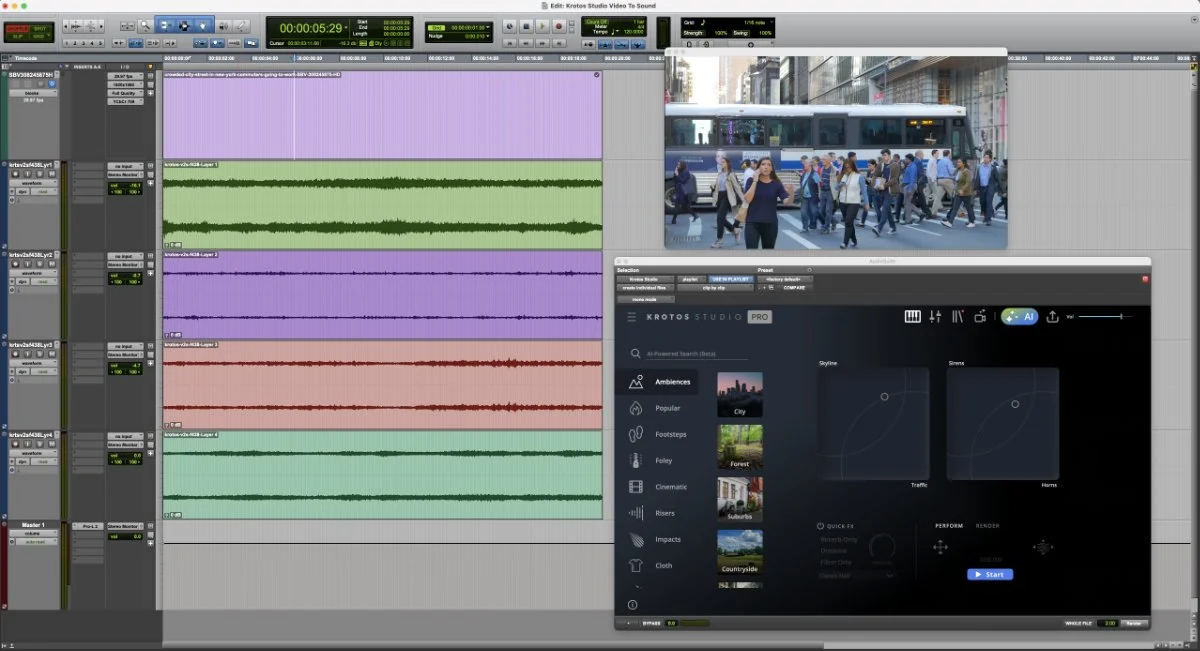Click the AudioSuite Render button
Screen dimensions: 1200x651
point(1133,623)
